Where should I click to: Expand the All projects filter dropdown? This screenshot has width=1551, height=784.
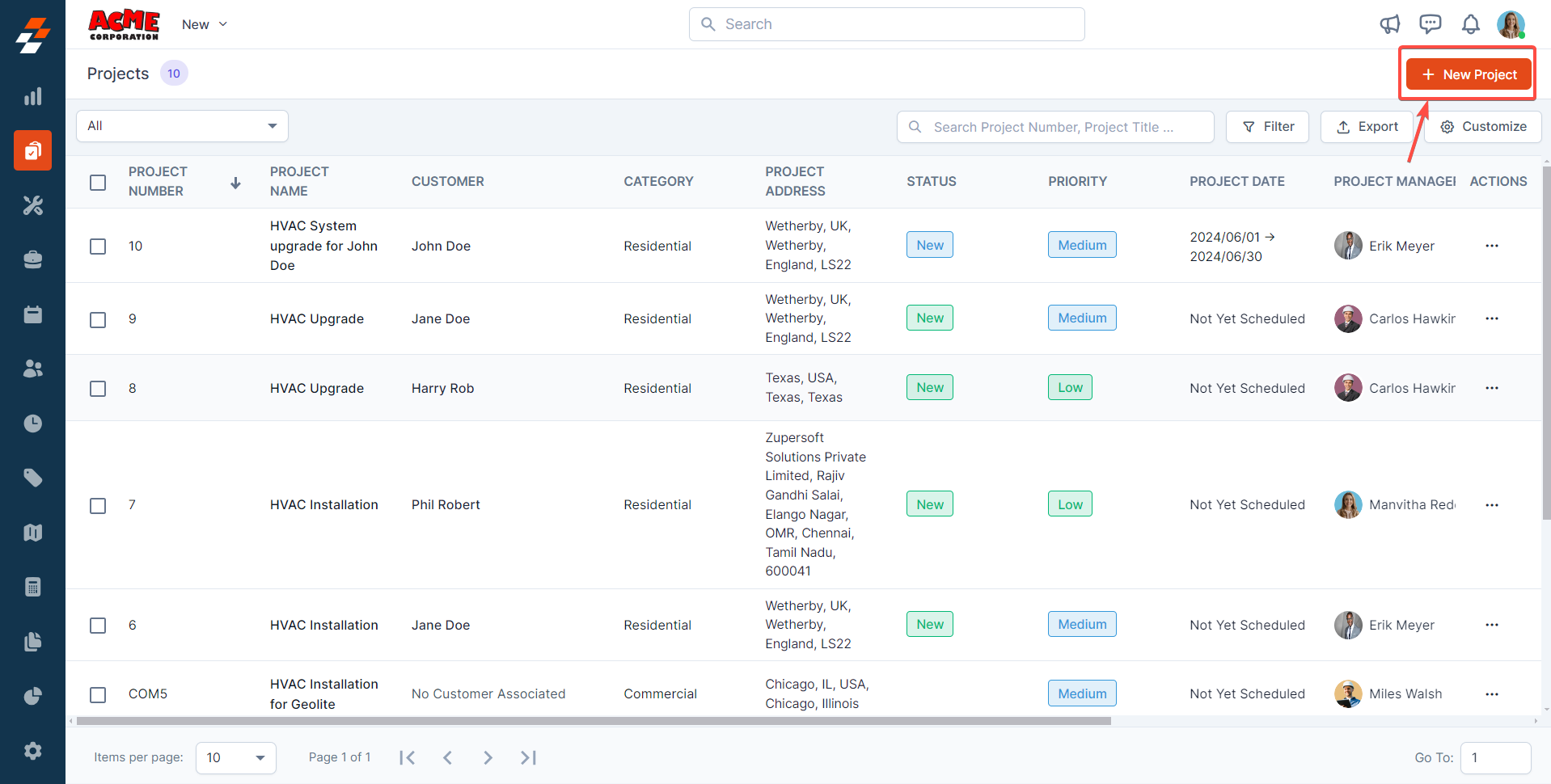tap(182, 126)
